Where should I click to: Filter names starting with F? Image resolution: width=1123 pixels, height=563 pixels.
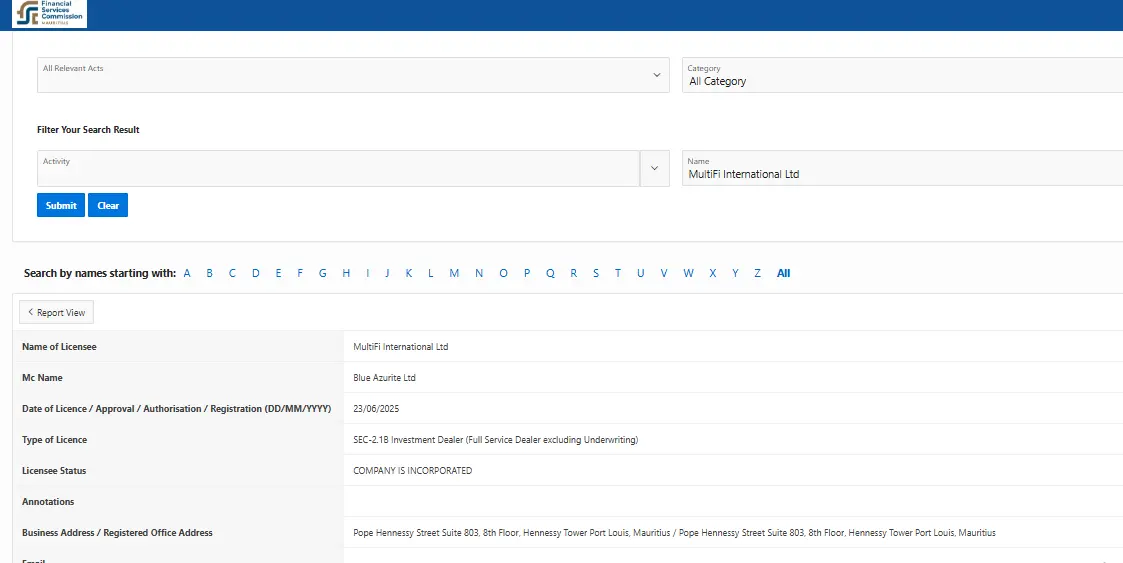click(x=300, y=273)
